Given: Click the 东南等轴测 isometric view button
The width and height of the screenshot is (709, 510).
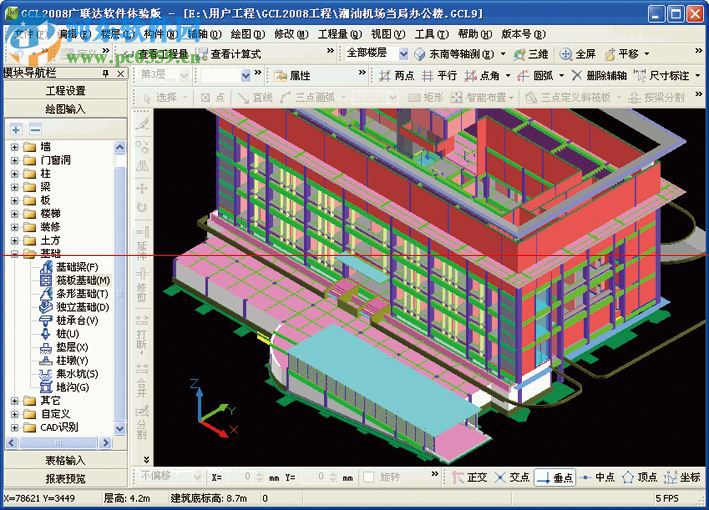Looking at the screenshot, I should pos(455,54).
